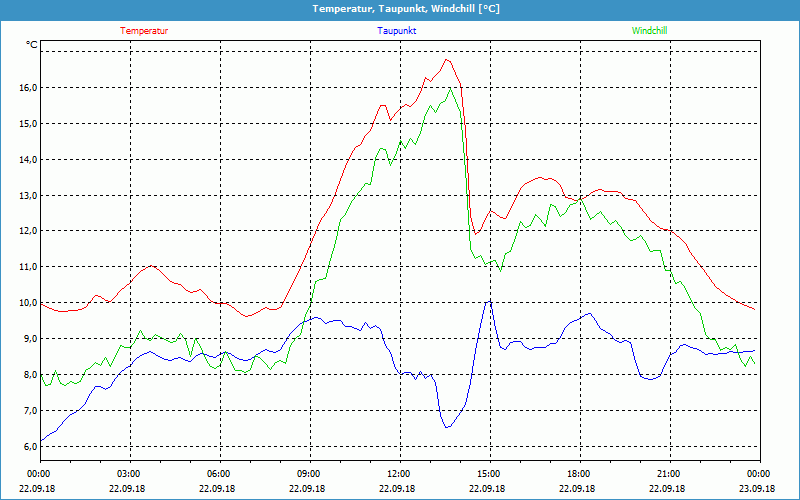Click the 09:00 time axis label
This screenshot has height=500, width=800.
pyautogui.click(x=310, y=474)
